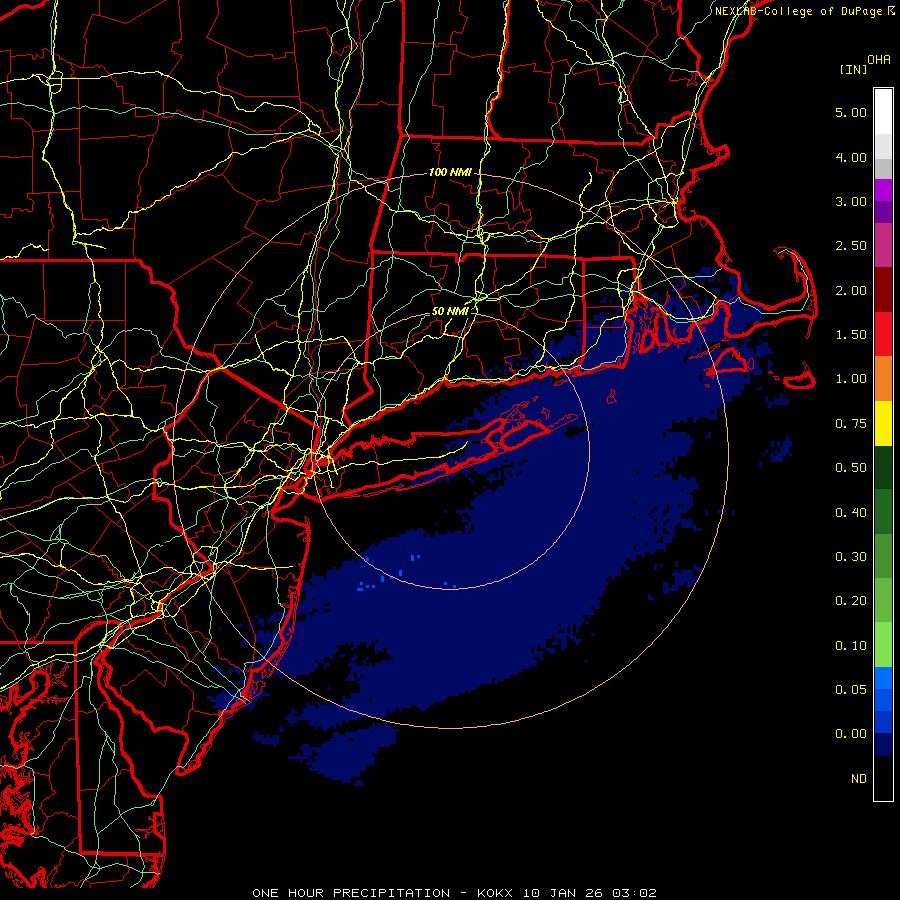This screenshot has height=900, width=900.
Task: Click the 0.05 legend value
Action: [x=851, y=690]
